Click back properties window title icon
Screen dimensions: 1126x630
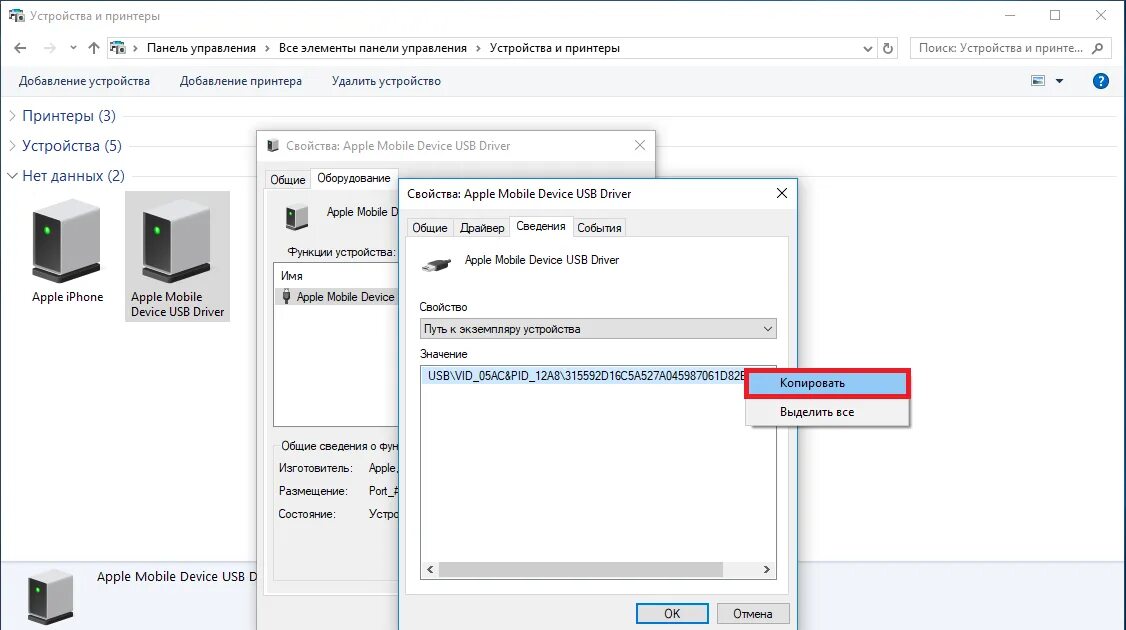[273, 146]
